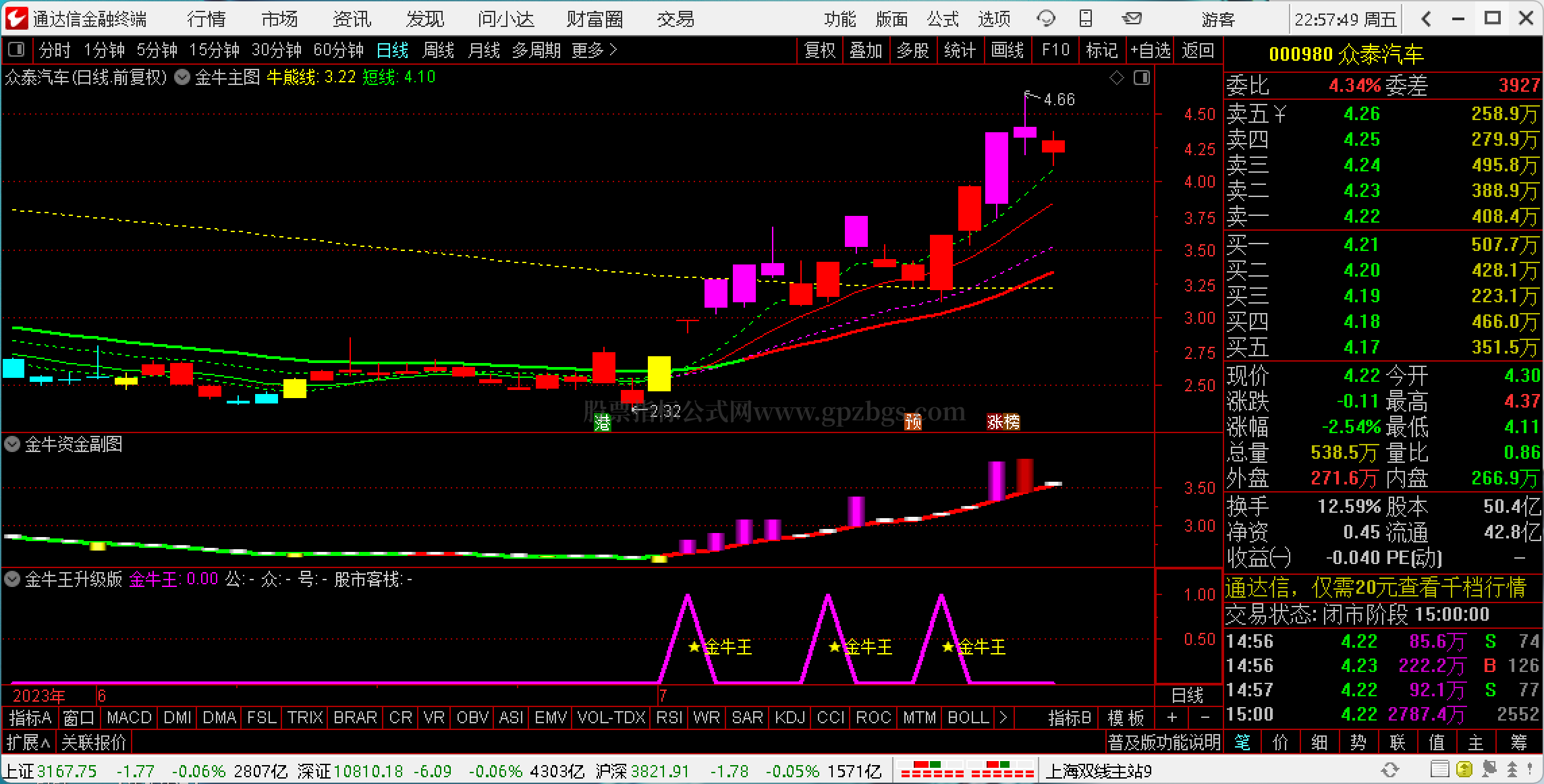Click the yellow upload badge icon in status bar
The height and width of the screenshot is (784, 1544).
click(x=1464, y=769)
